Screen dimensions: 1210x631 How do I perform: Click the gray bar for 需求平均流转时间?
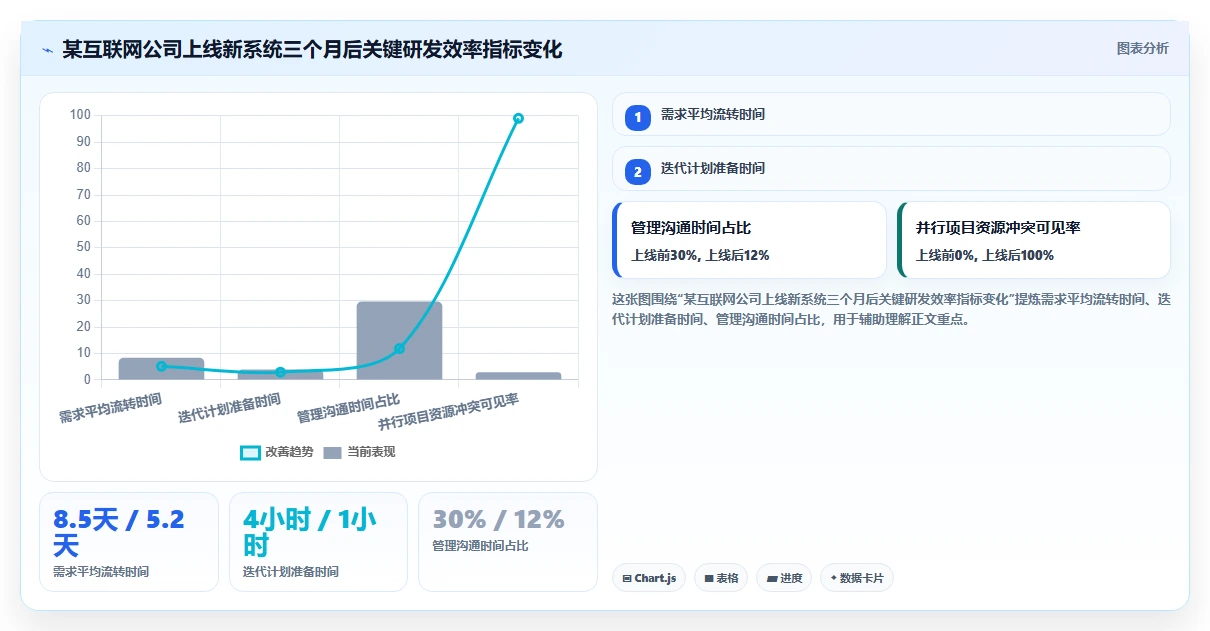pyautogui.click(x=161, y=368)
